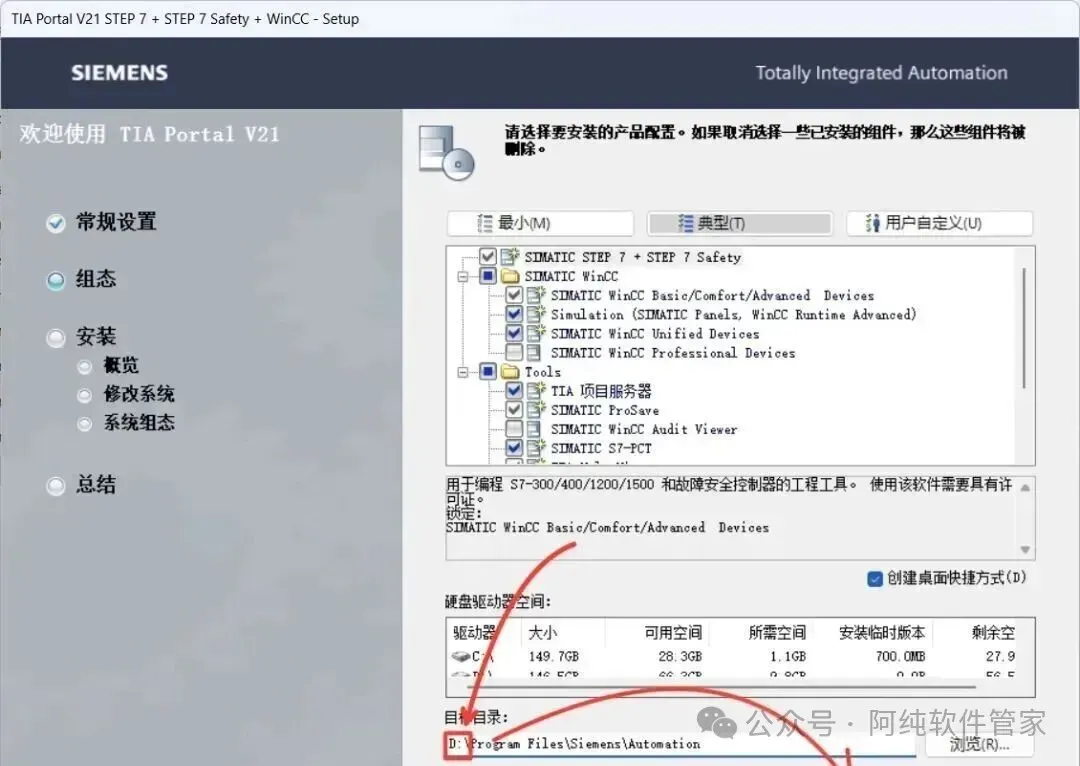Click the TIA 项目服务器 package icon
Screen dimensions: 1080x766
(x=536, y=391)
